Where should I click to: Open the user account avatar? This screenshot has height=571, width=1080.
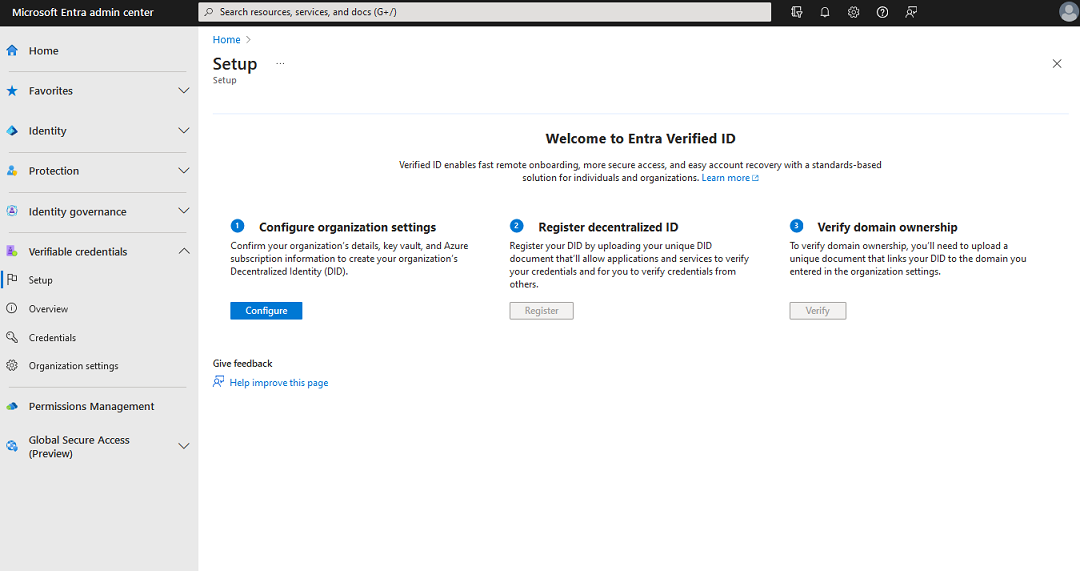click(x=1068, y=12)
